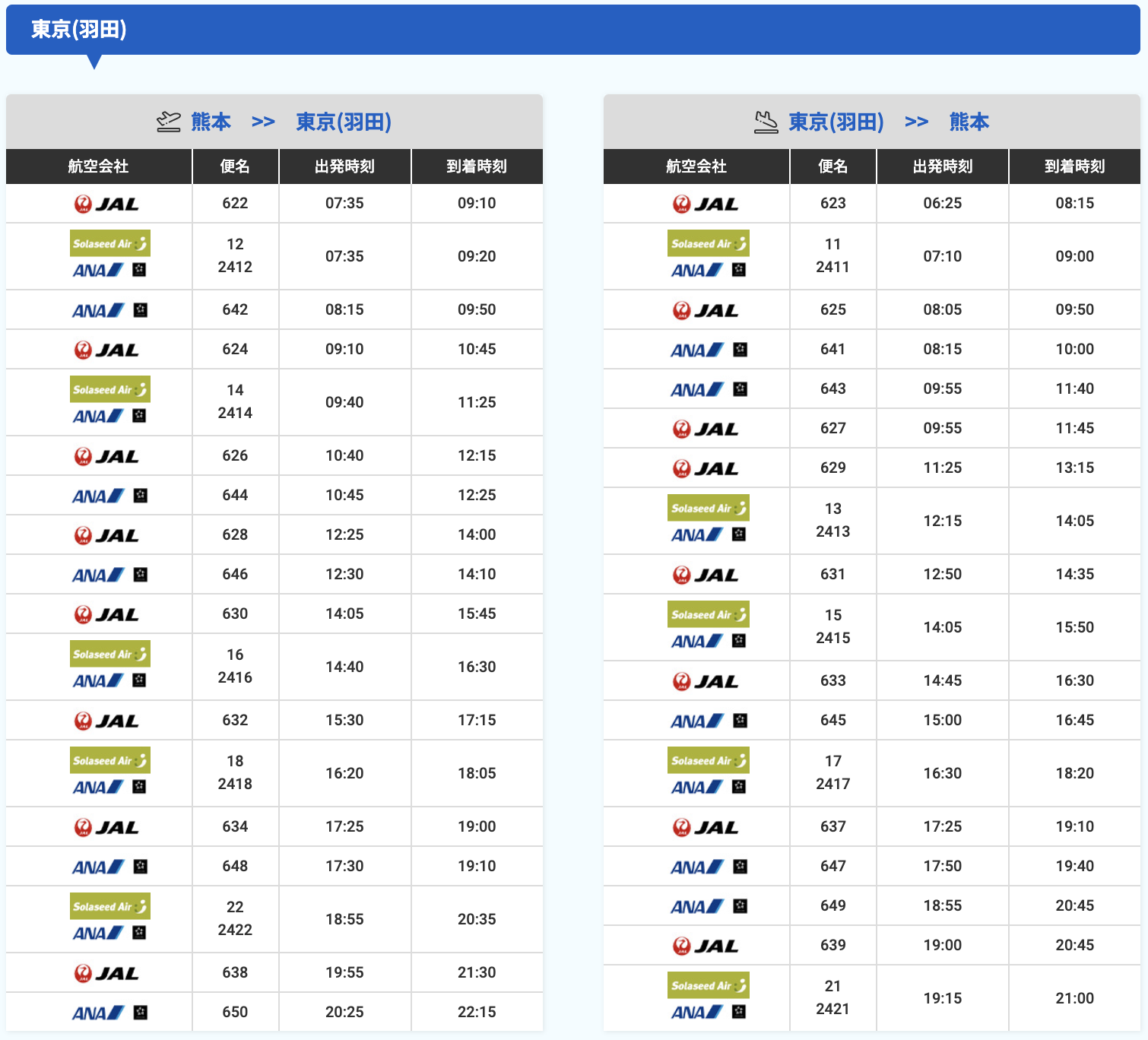
Task: Click the JAL logo for flight 639
Action: point(706,946)
